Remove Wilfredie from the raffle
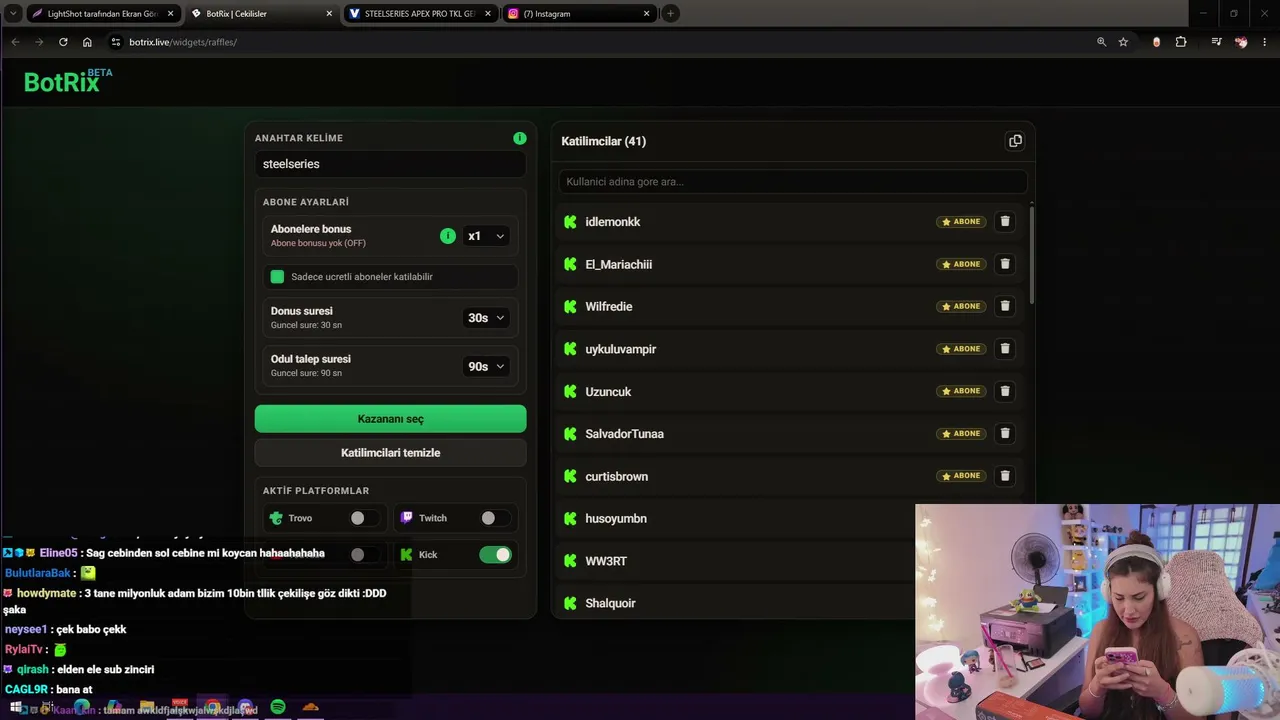The image size is (1280, 720). (1005, 306)
